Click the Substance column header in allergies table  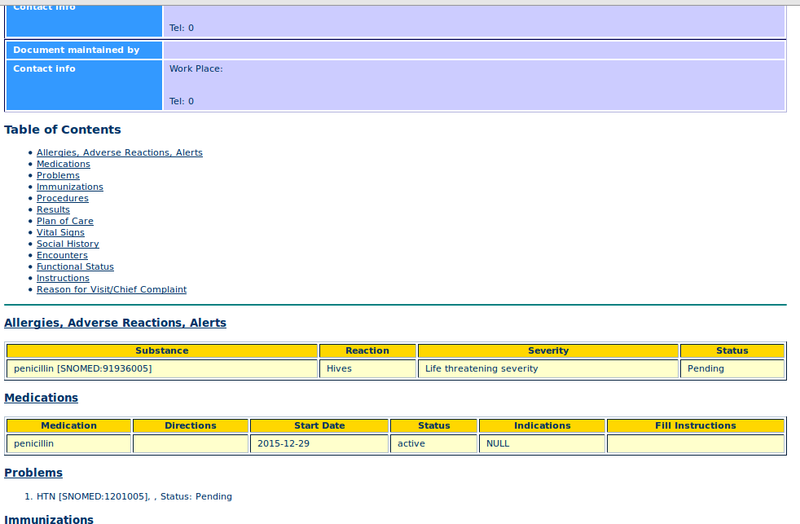[x=162, y=351]
